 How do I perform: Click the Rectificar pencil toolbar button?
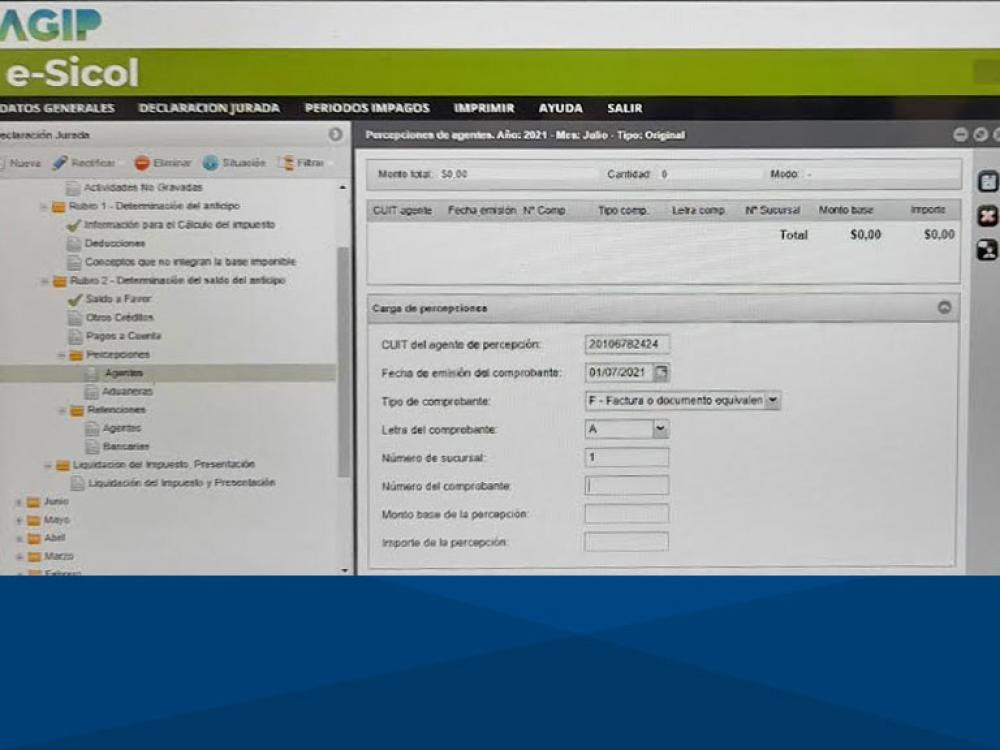pyautogui.click(x=84, y=162)
